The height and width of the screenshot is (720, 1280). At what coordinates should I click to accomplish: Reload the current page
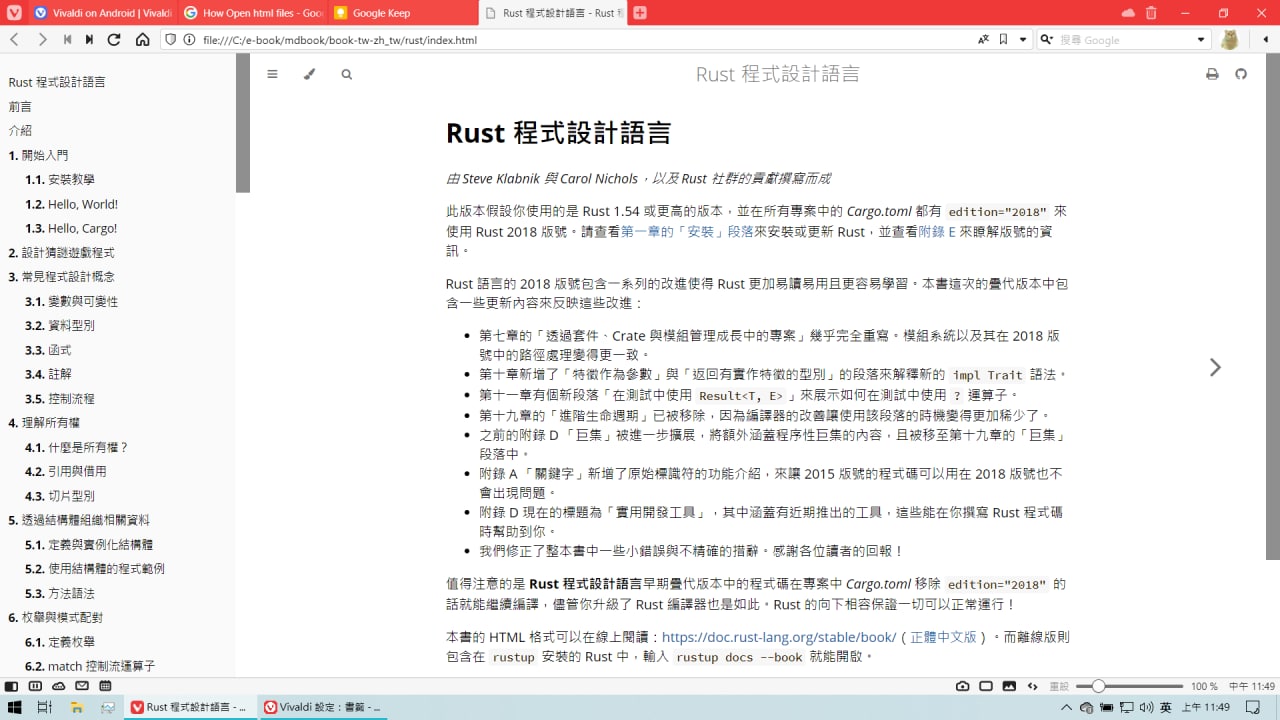pos(114,40)
